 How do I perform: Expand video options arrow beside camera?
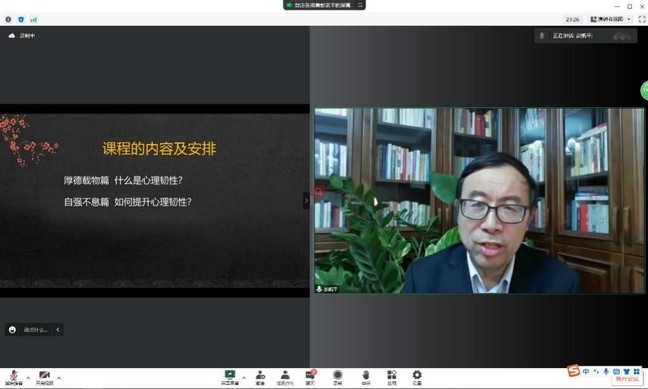click(x=59, y=378)
